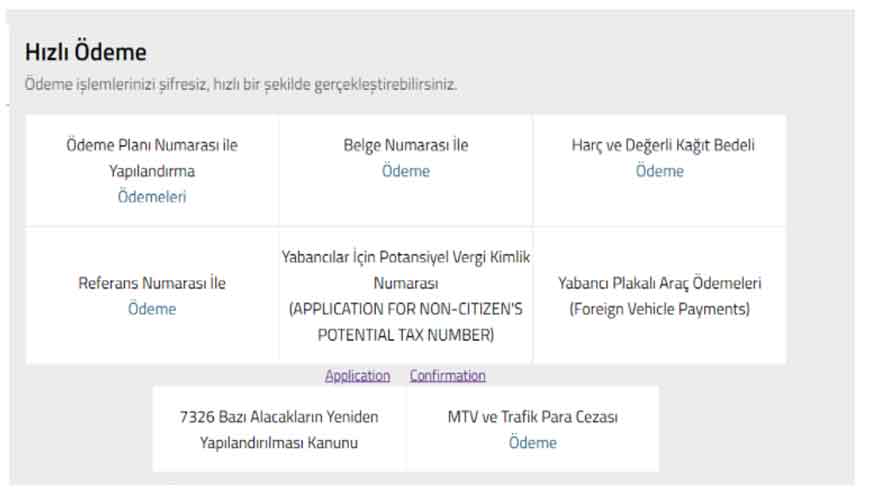Image resolution: width=880 pixels, height=495 pixels.
Task: Select 7326 Bazı Alacakların Yeniden Yapılandırılması Kanunu
Action: 279,429
